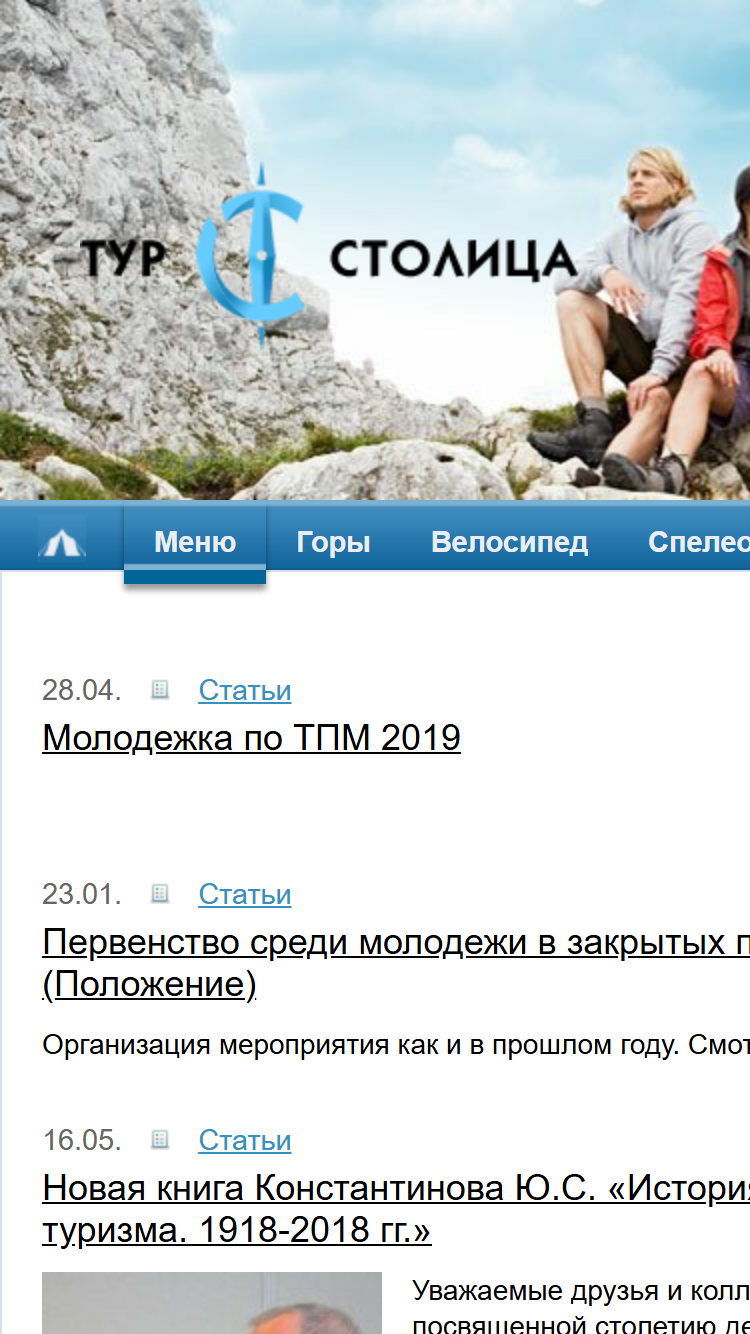Open the Меню navigation tab
The width and height of the screenshot is (750, 1334).
[x=195, y=542]
